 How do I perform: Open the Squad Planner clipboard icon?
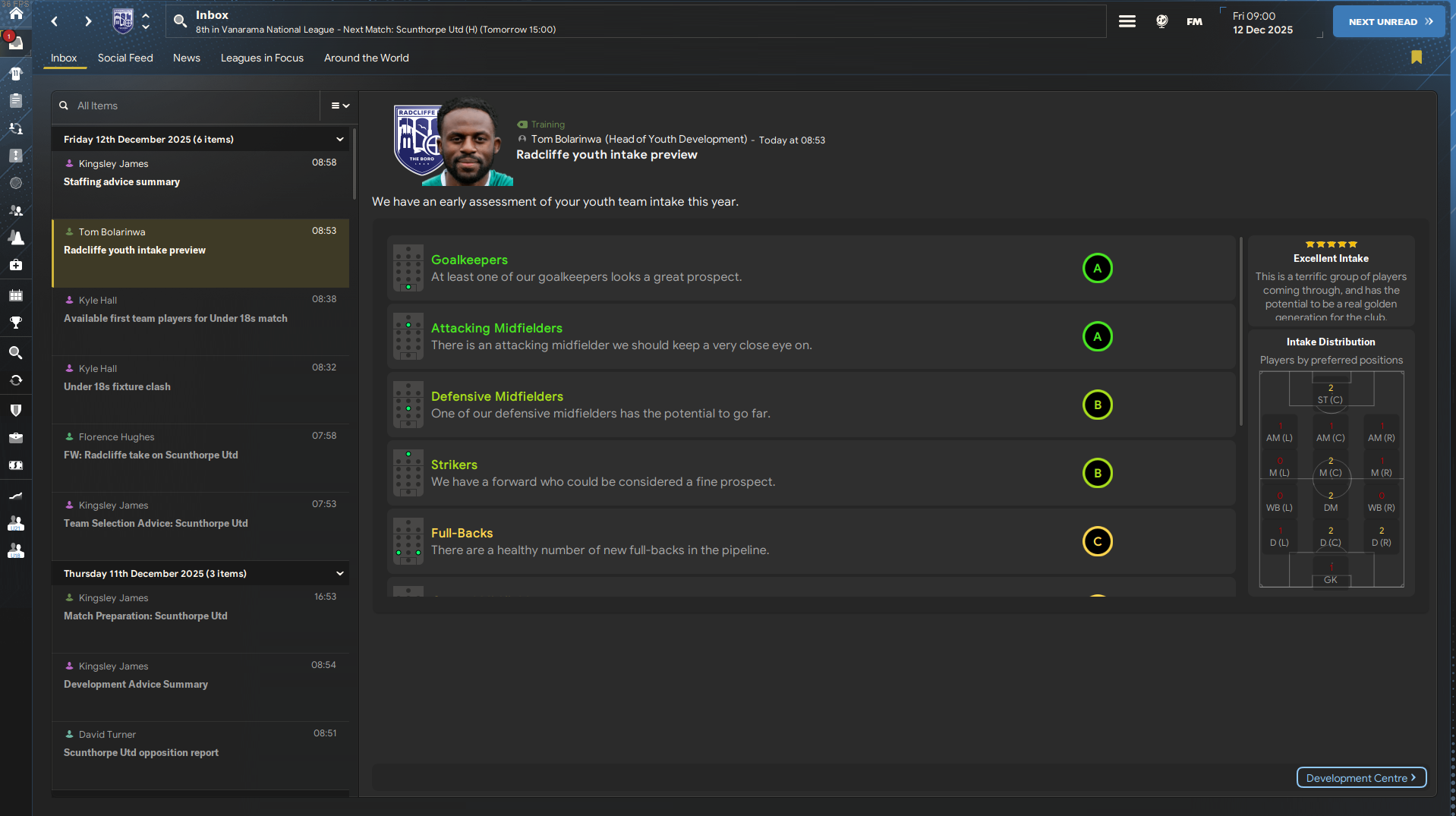(16, 100)
